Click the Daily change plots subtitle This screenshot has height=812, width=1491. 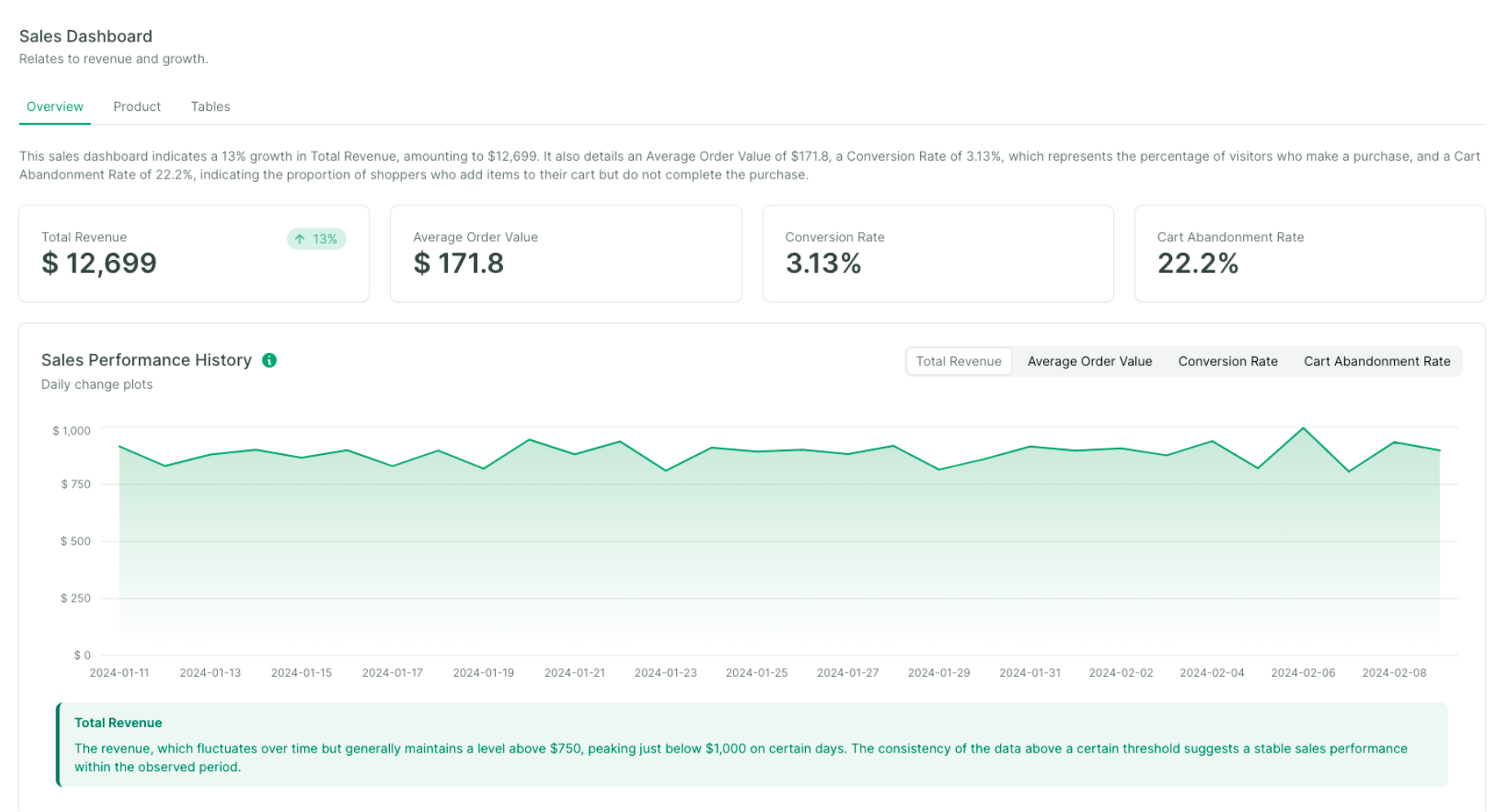96,384
